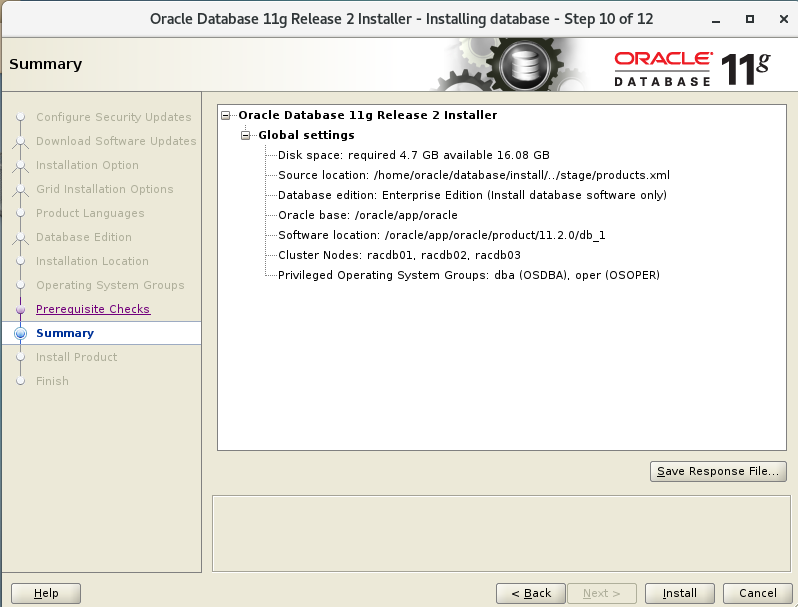Click Grid Installation Options step
This screenshot has width=798, height=607.
pyautogui.click(x=104, y=189)
